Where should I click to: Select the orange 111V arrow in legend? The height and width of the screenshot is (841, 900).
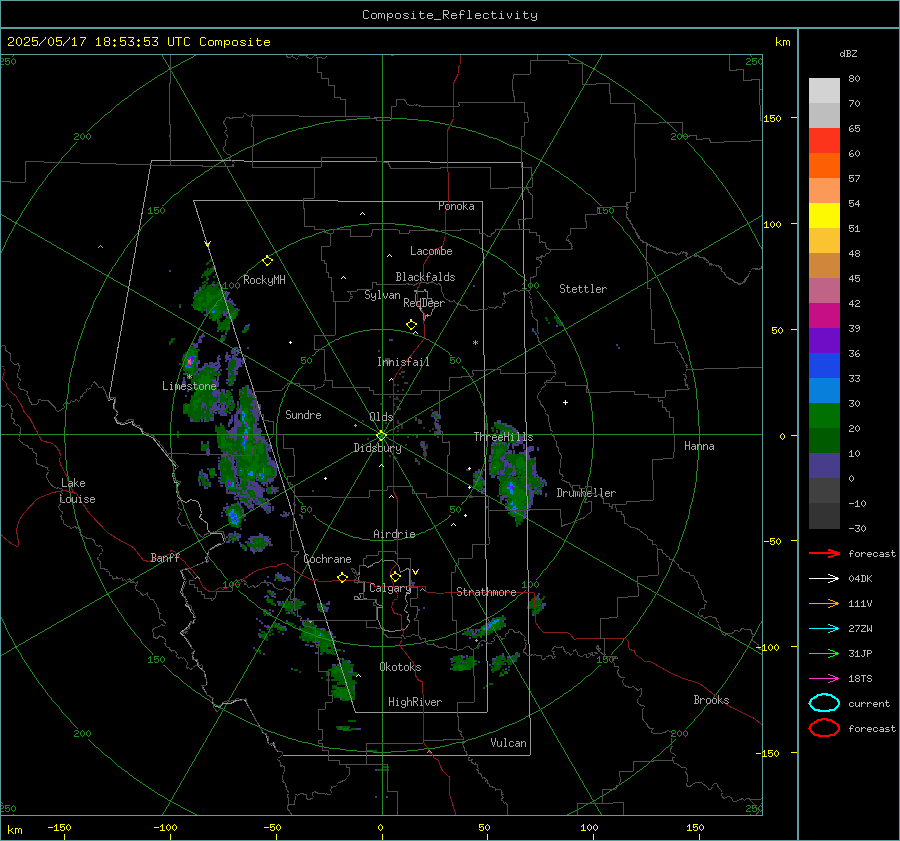pos(824,603)
